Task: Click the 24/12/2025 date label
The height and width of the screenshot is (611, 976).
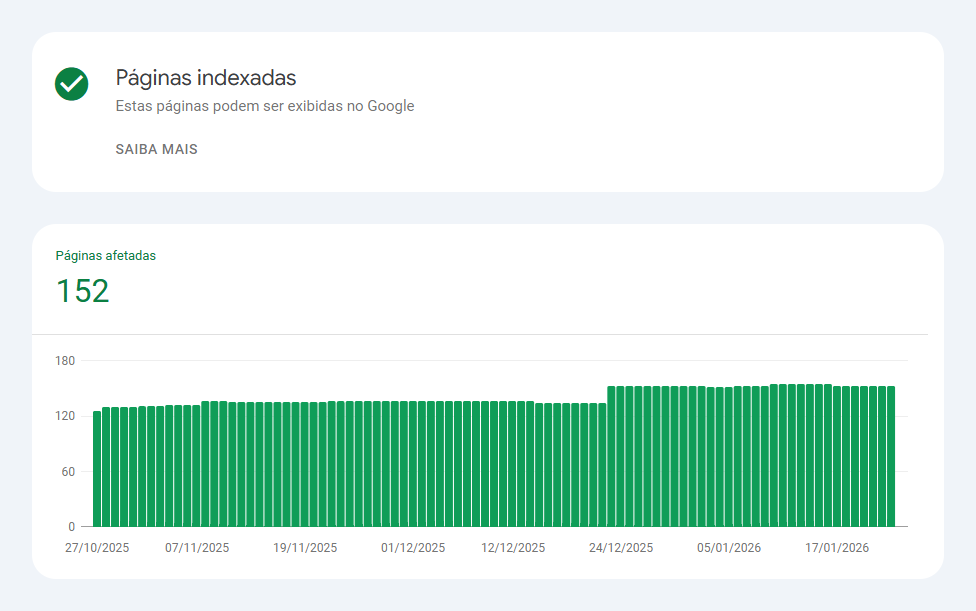Action: (621, 548)
